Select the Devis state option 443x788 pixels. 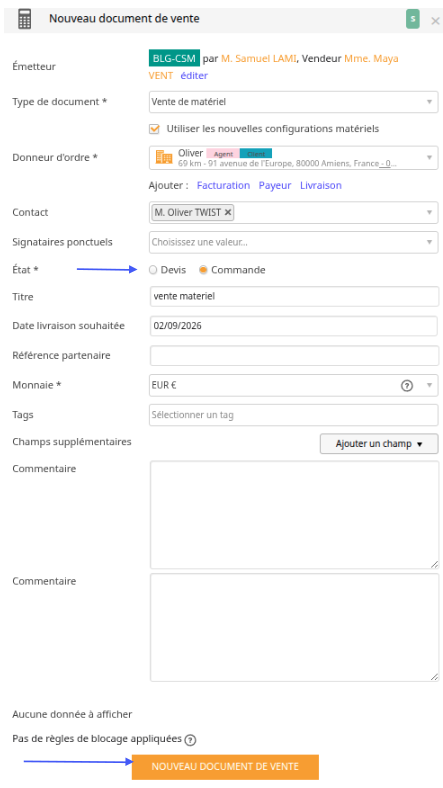tap(153, 270)
